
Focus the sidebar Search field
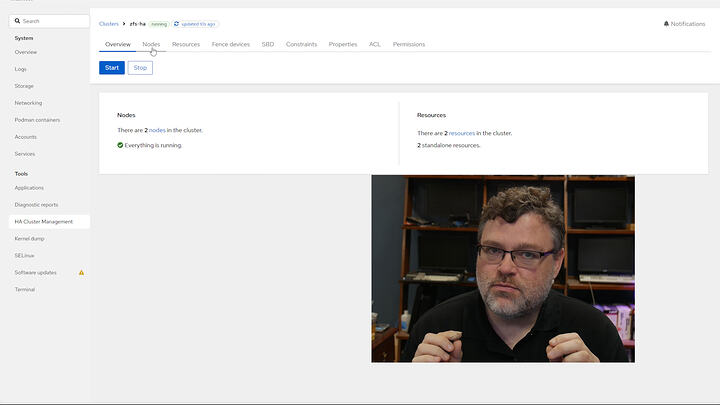pos(49,21)
